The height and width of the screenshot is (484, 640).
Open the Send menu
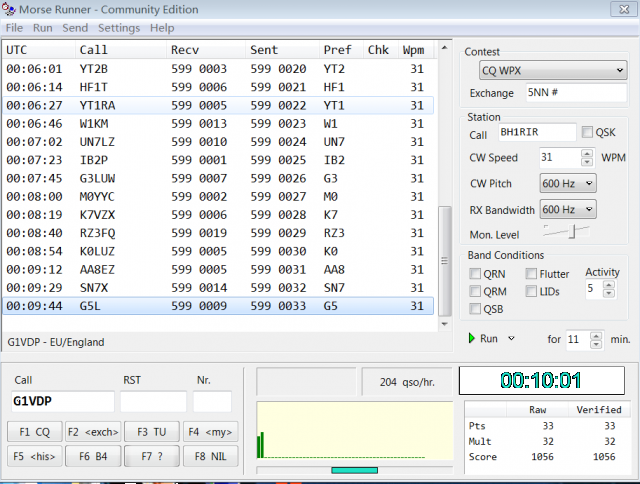pos(75,28)
